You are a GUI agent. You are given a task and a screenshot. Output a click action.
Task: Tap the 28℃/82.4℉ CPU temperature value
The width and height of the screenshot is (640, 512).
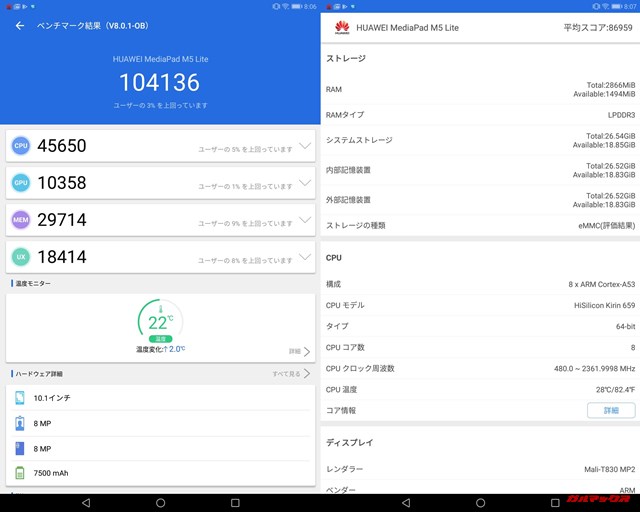pos(616,390)
